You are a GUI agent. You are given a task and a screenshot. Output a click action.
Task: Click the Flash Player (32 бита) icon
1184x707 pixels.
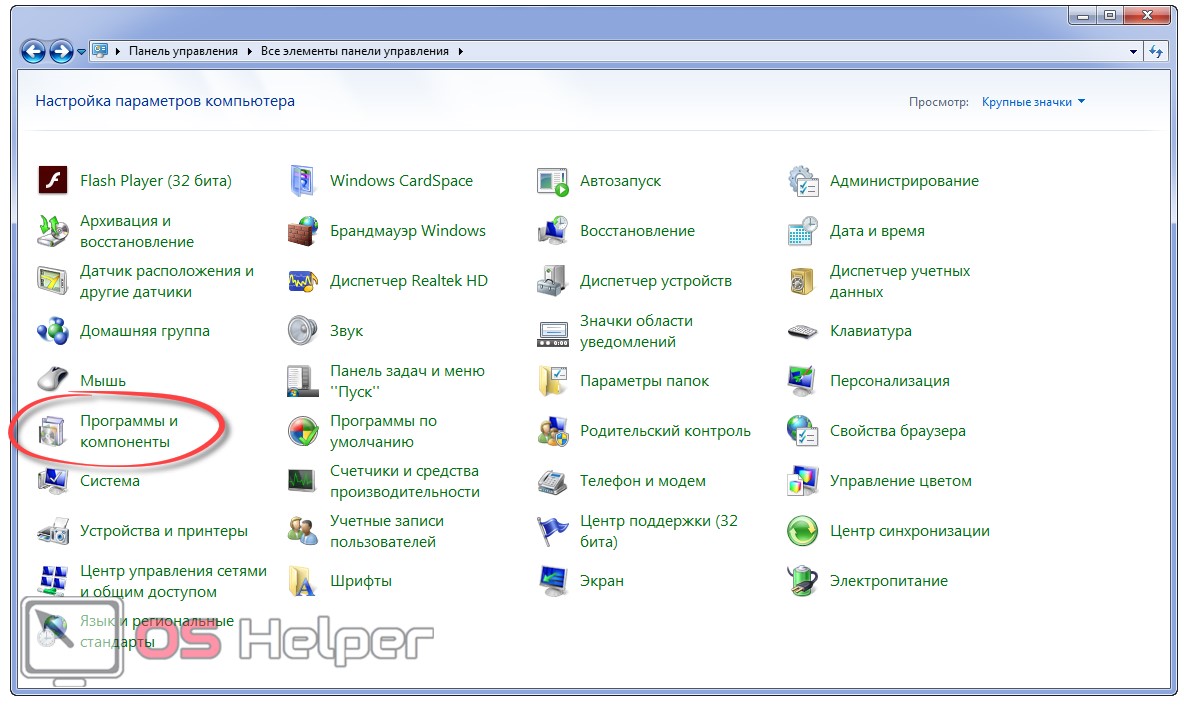[x=52, y=181]
